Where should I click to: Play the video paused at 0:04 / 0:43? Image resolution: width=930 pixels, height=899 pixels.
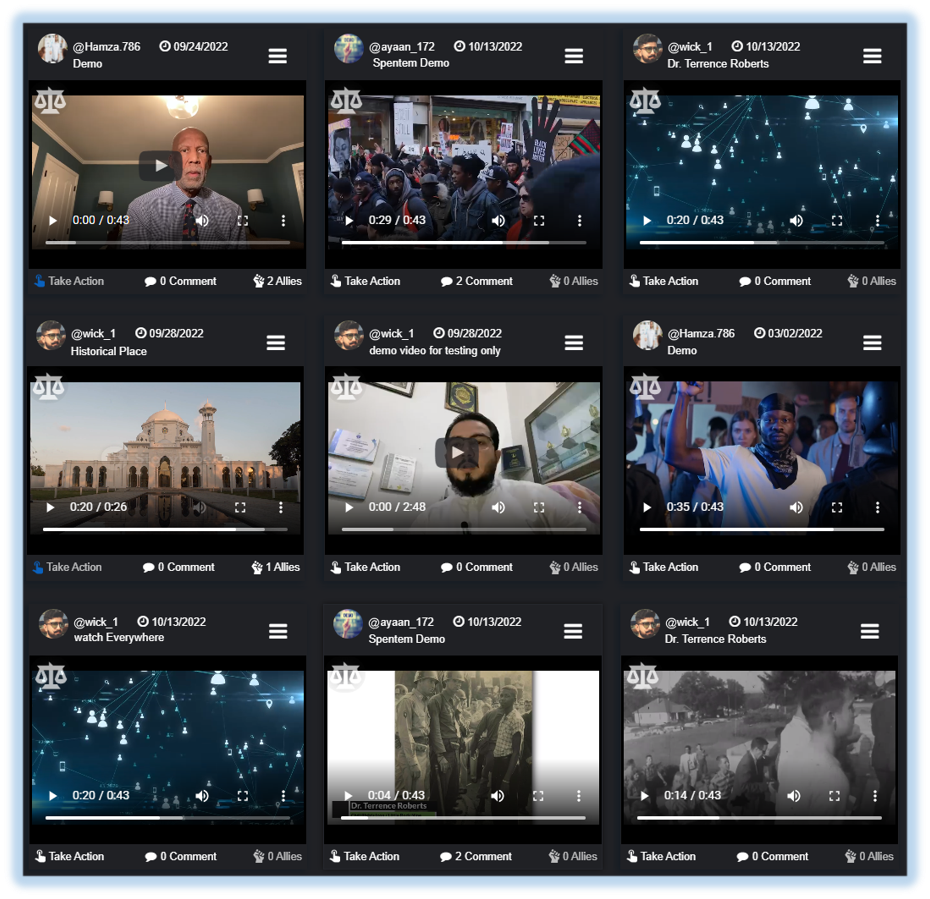pyautogui.click(x=348, y=796)
